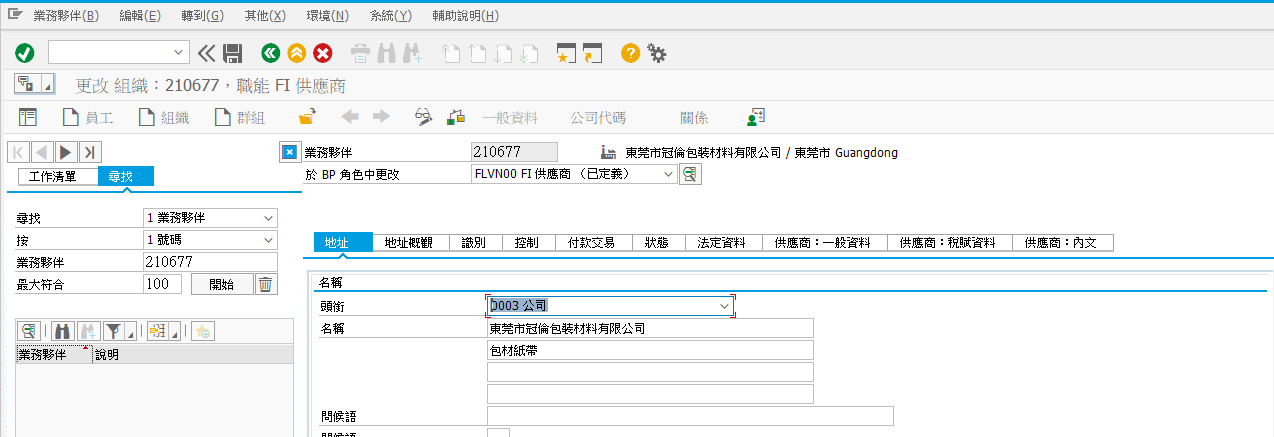Switch to the 付款交易 tab

click(592, 243)
